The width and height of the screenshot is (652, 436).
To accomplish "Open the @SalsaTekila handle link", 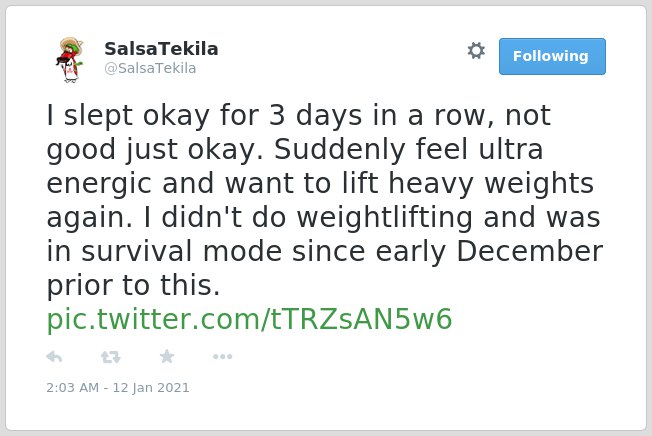I will (x=150, y=68).
